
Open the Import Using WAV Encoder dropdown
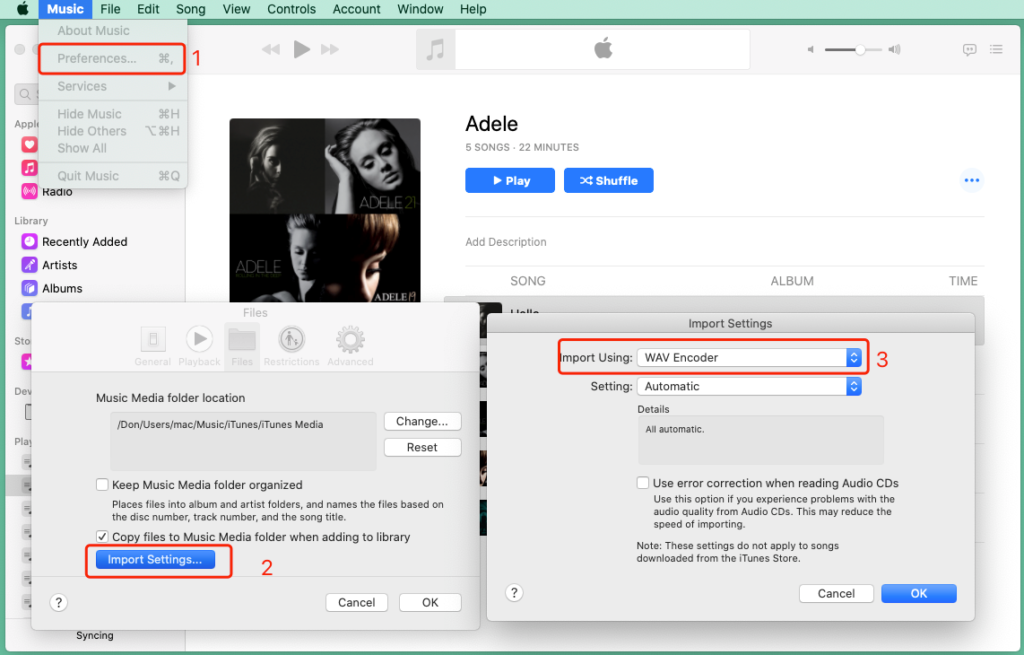[751, 357]
